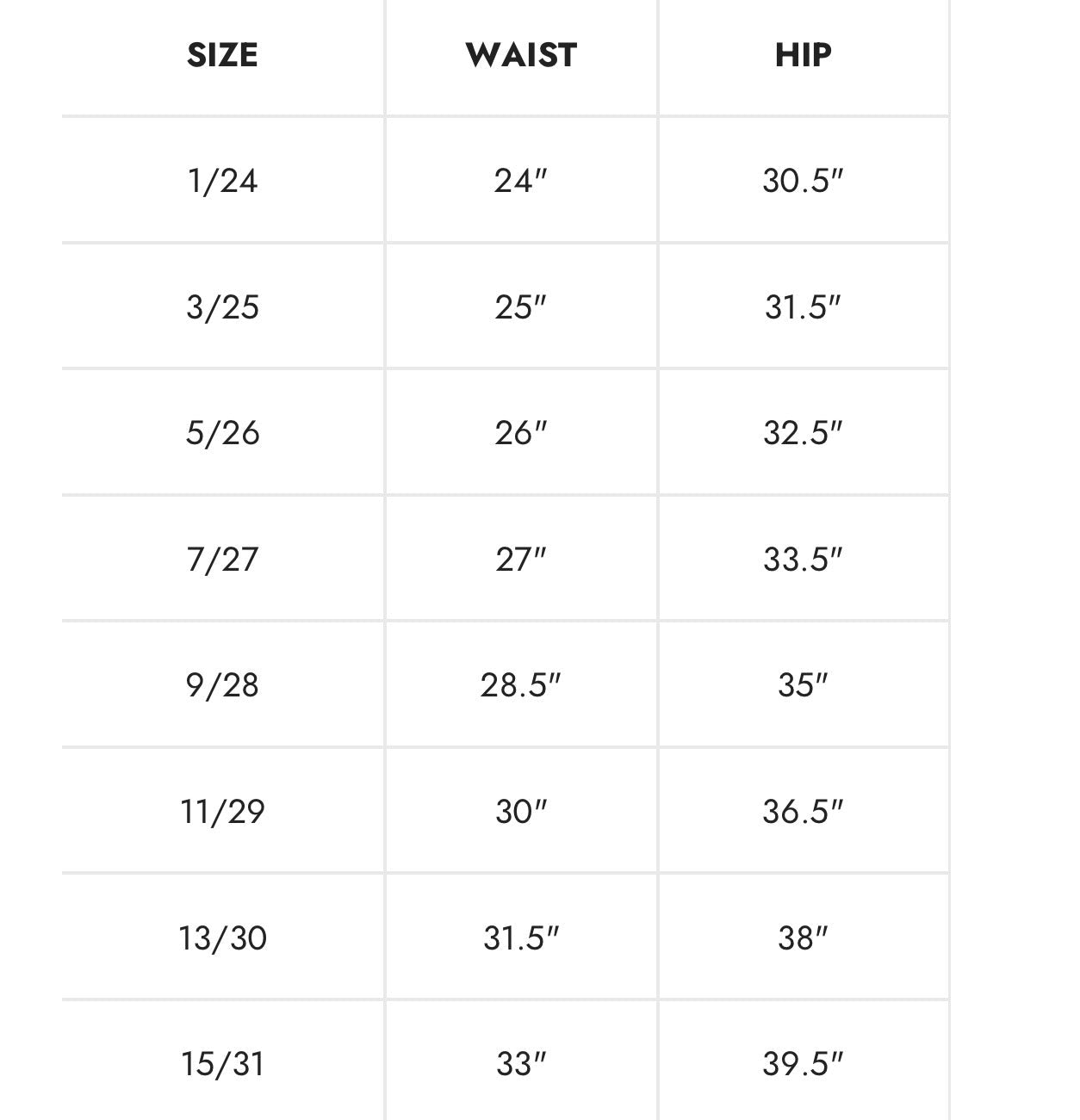Click the HIP column header
Screen dimensions: 1080x1120
tap(803, 55)
